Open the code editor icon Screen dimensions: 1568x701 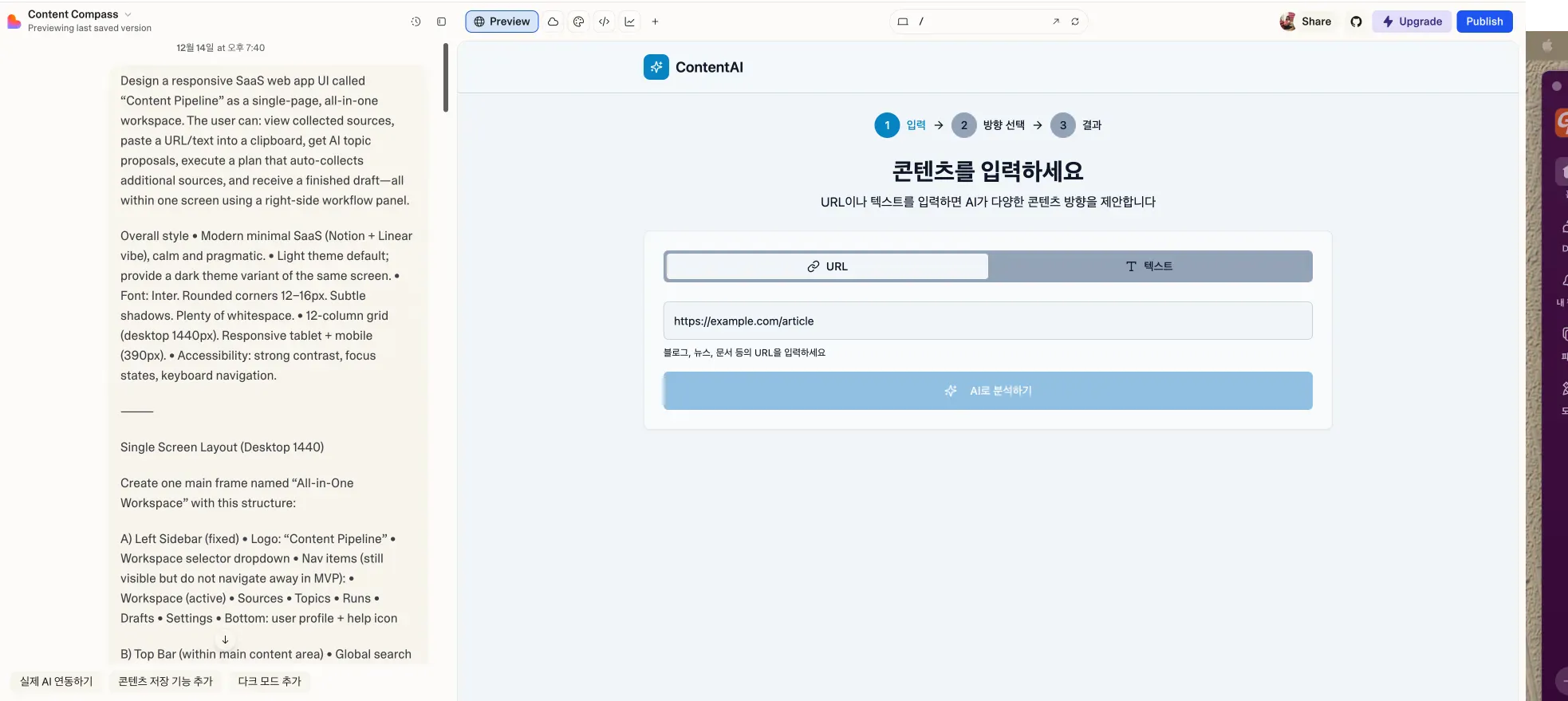pos(604,22)
